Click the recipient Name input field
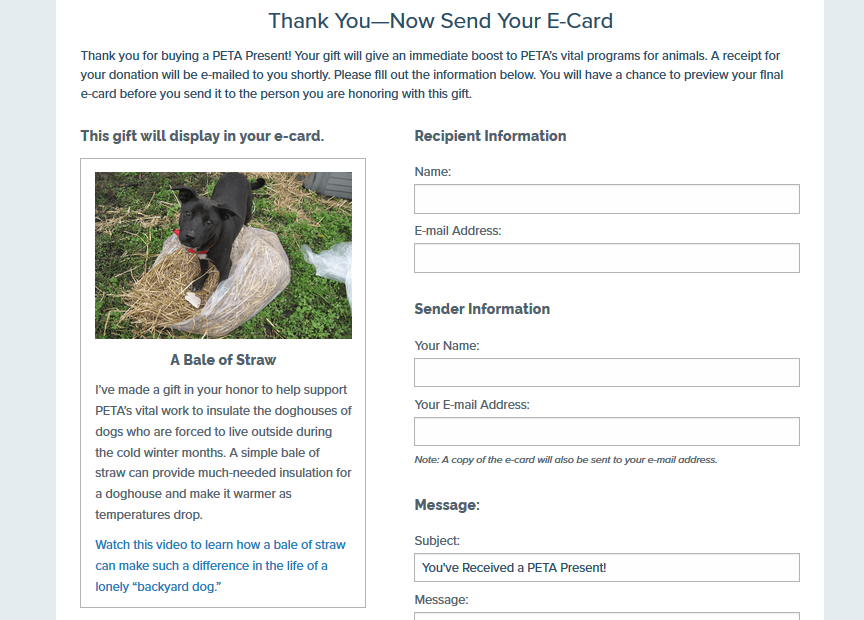This screenshot has width=864, height=620. [606, 199]
